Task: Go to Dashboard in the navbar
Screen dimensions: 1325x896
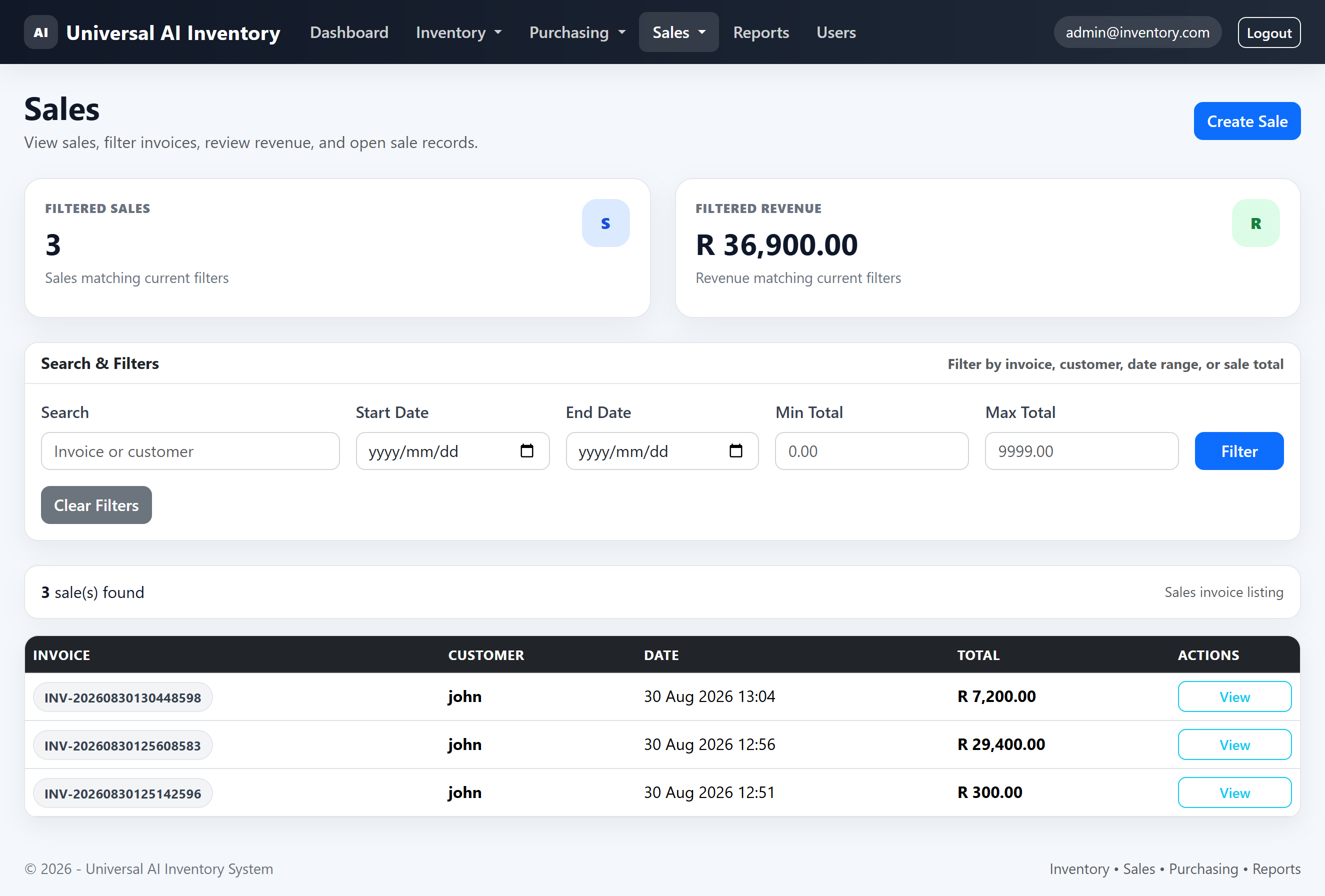Action: 349,32
